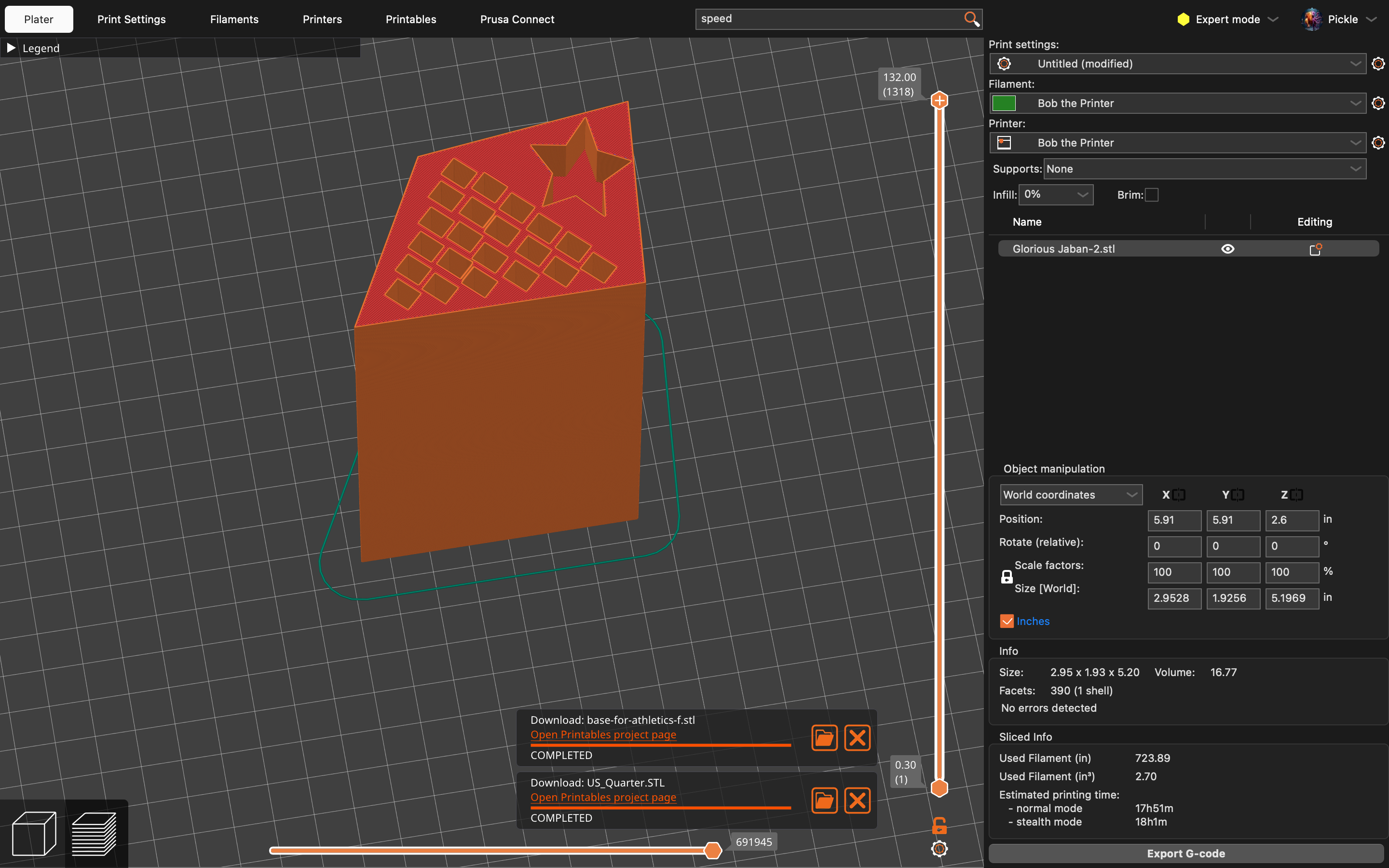Dismiss the base-for-athletics-f.stl download notification
Screen dimensions: 1389x868
coord(858,738)
